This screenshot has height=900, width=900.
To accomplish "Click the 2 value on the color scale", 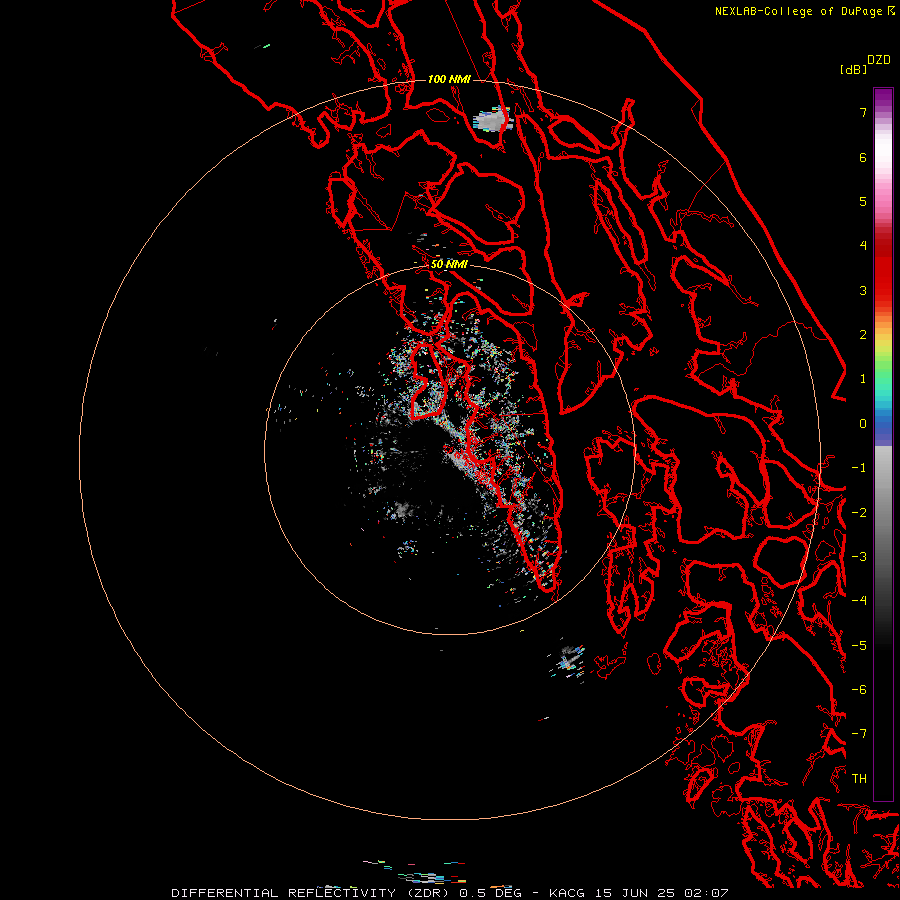I will click(x=863, y=335).
